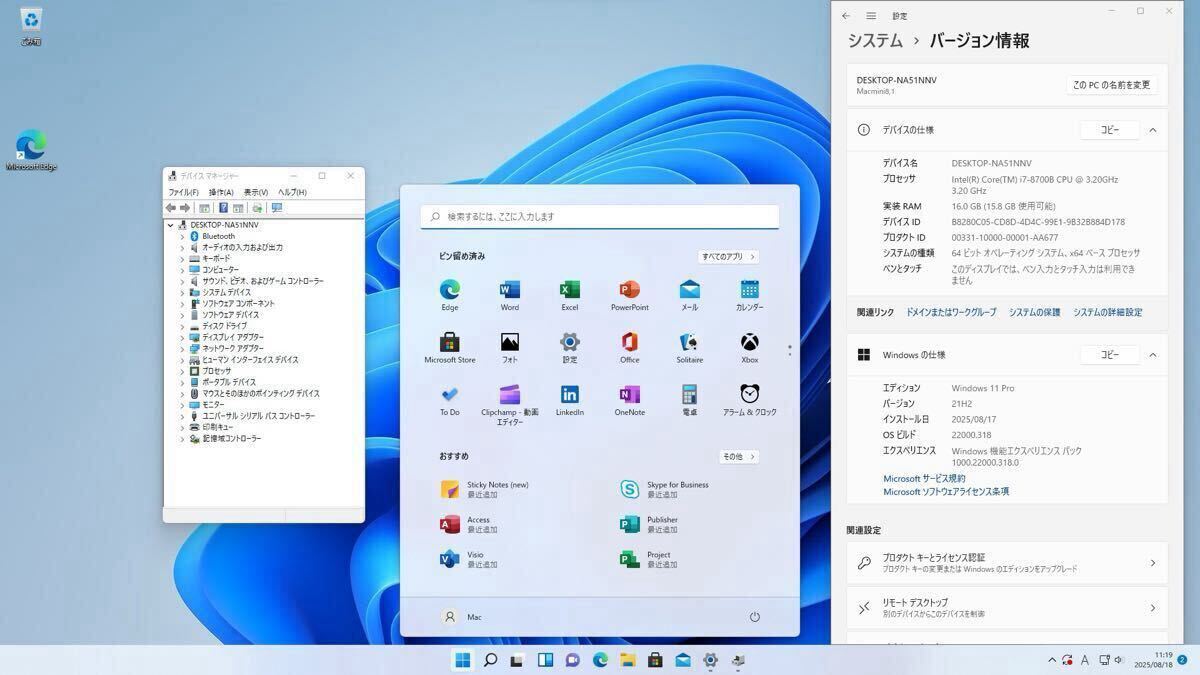Open the システムの保護 link
The height and width of the screenshot is (675, 1200).
(x=1034, y=313)
